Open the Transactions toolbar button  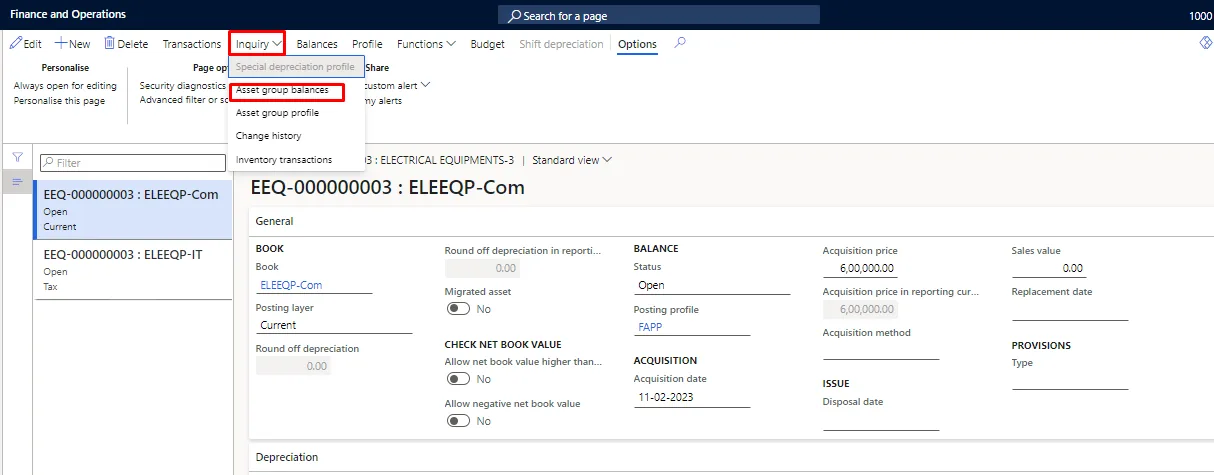point(192,44)
